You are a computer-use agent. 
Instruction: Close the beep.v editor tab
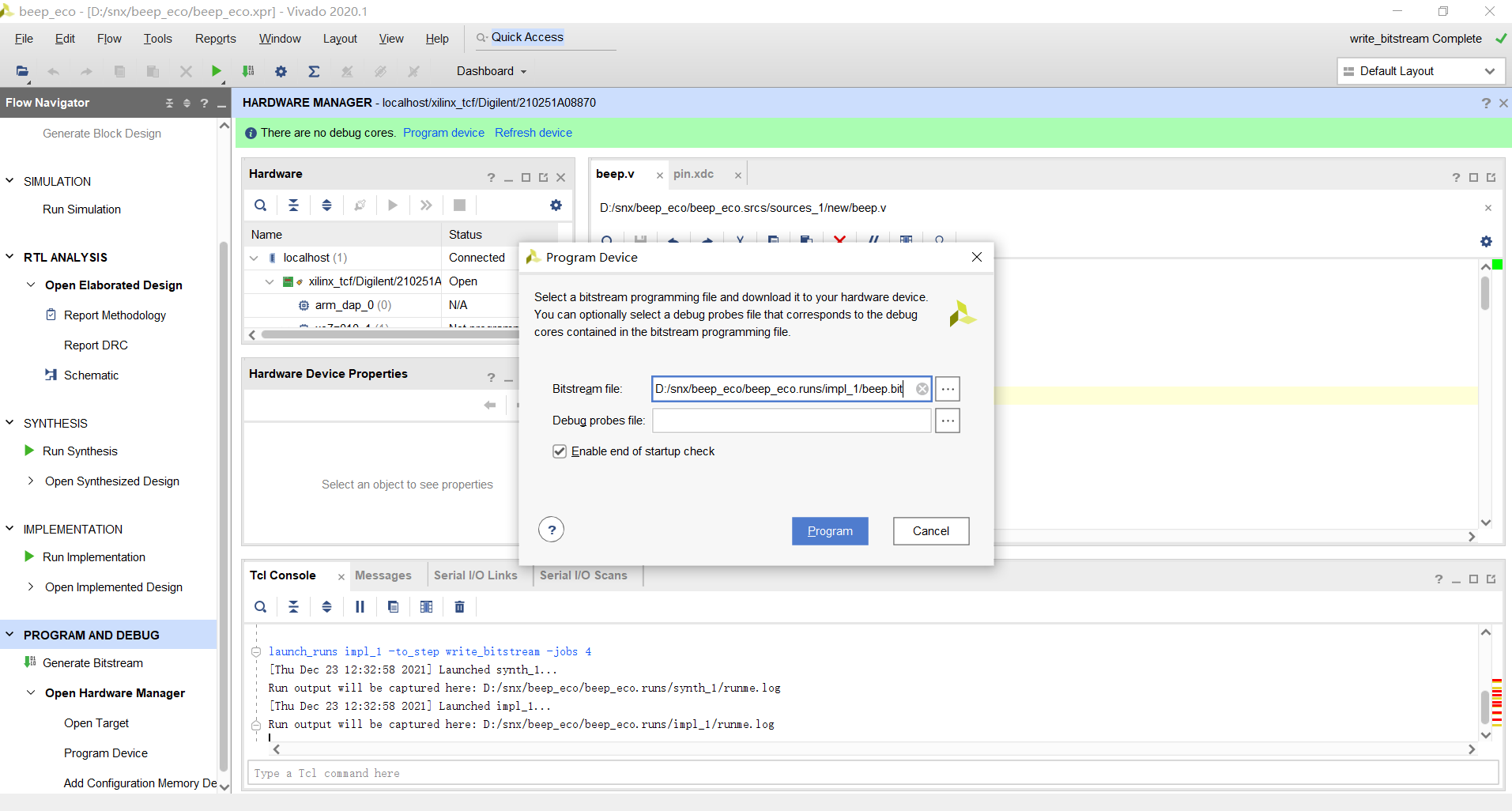point(659,175)
